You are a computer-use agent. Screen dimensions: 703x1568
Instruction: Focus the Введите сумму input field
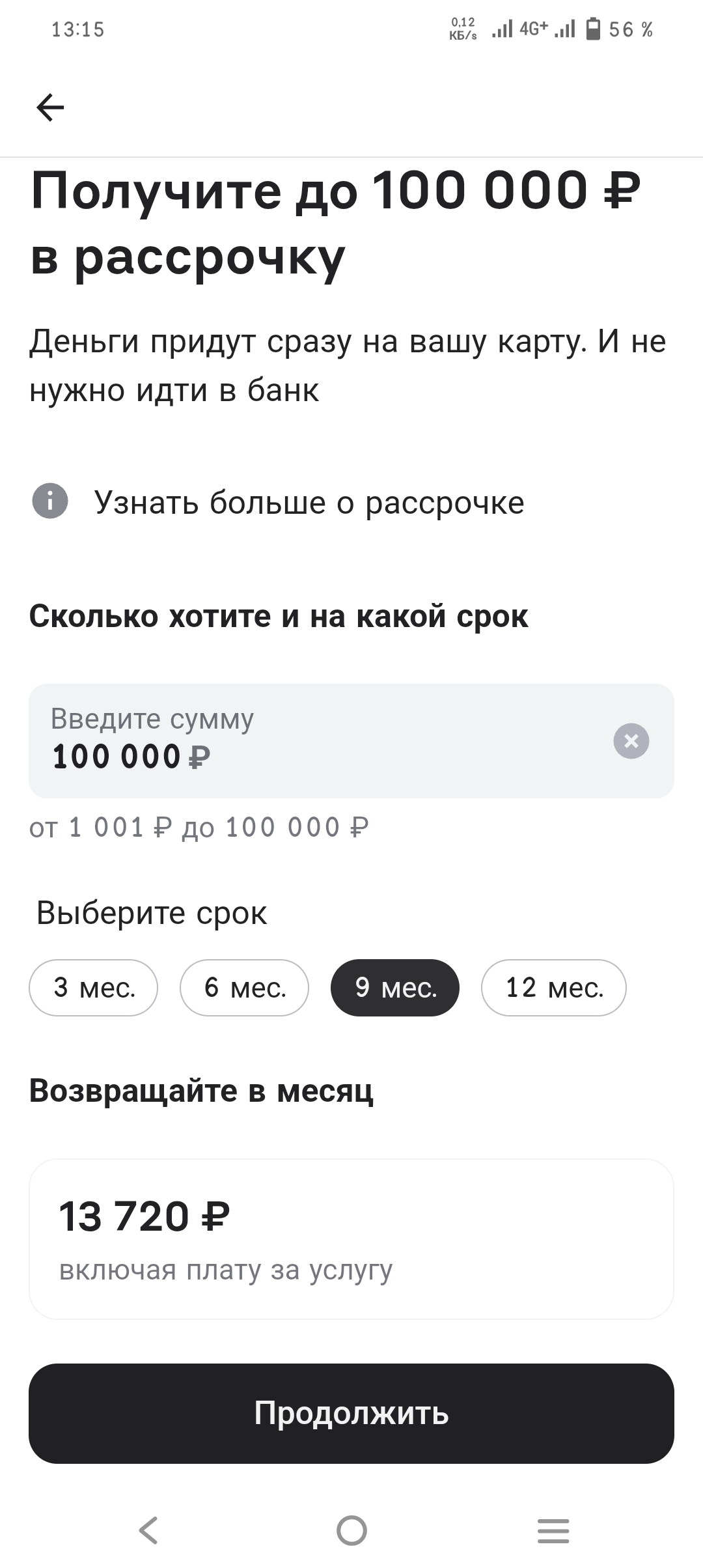point(351,741)
